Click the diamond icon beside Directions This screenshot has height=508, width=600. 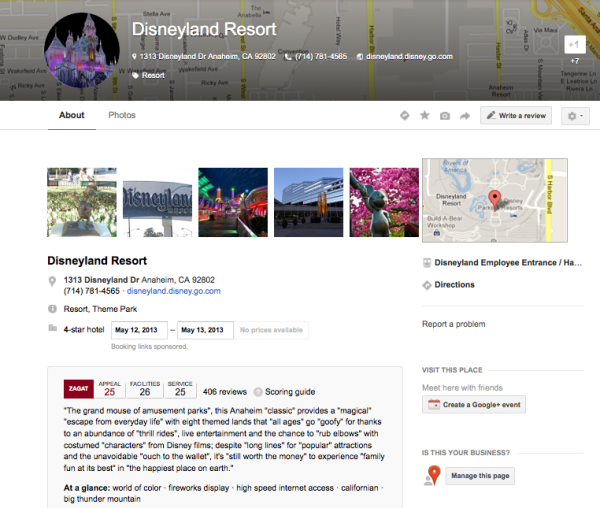427,285
